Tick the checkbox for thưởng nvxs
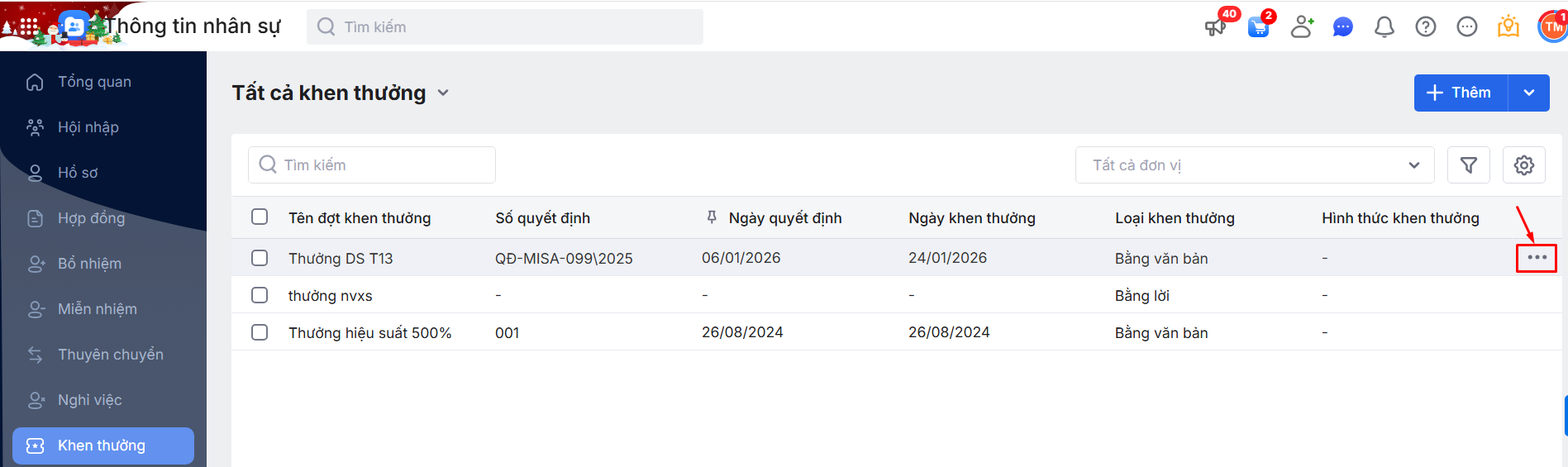The image size is (1568, 467). (260, 295)
